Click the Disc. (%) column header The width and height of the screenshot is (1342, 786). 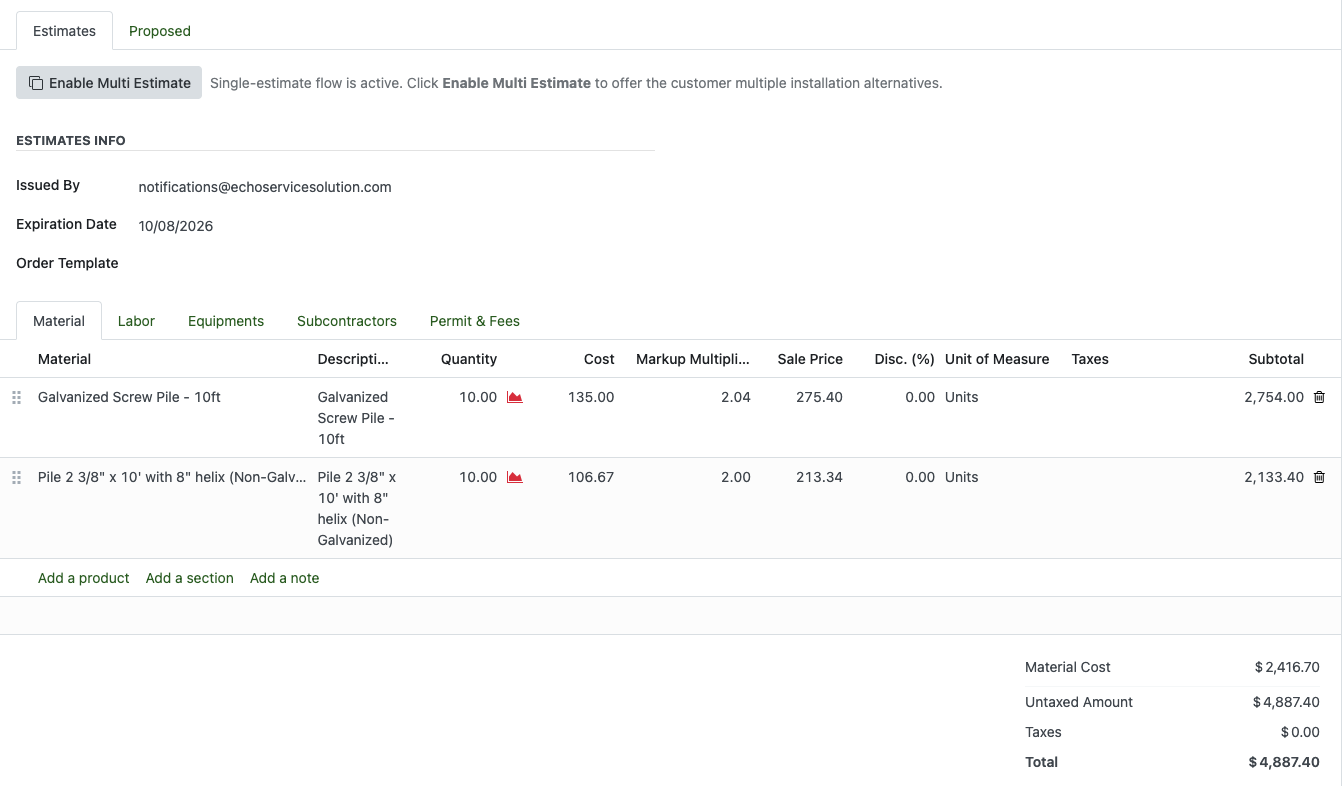[904, 359]
